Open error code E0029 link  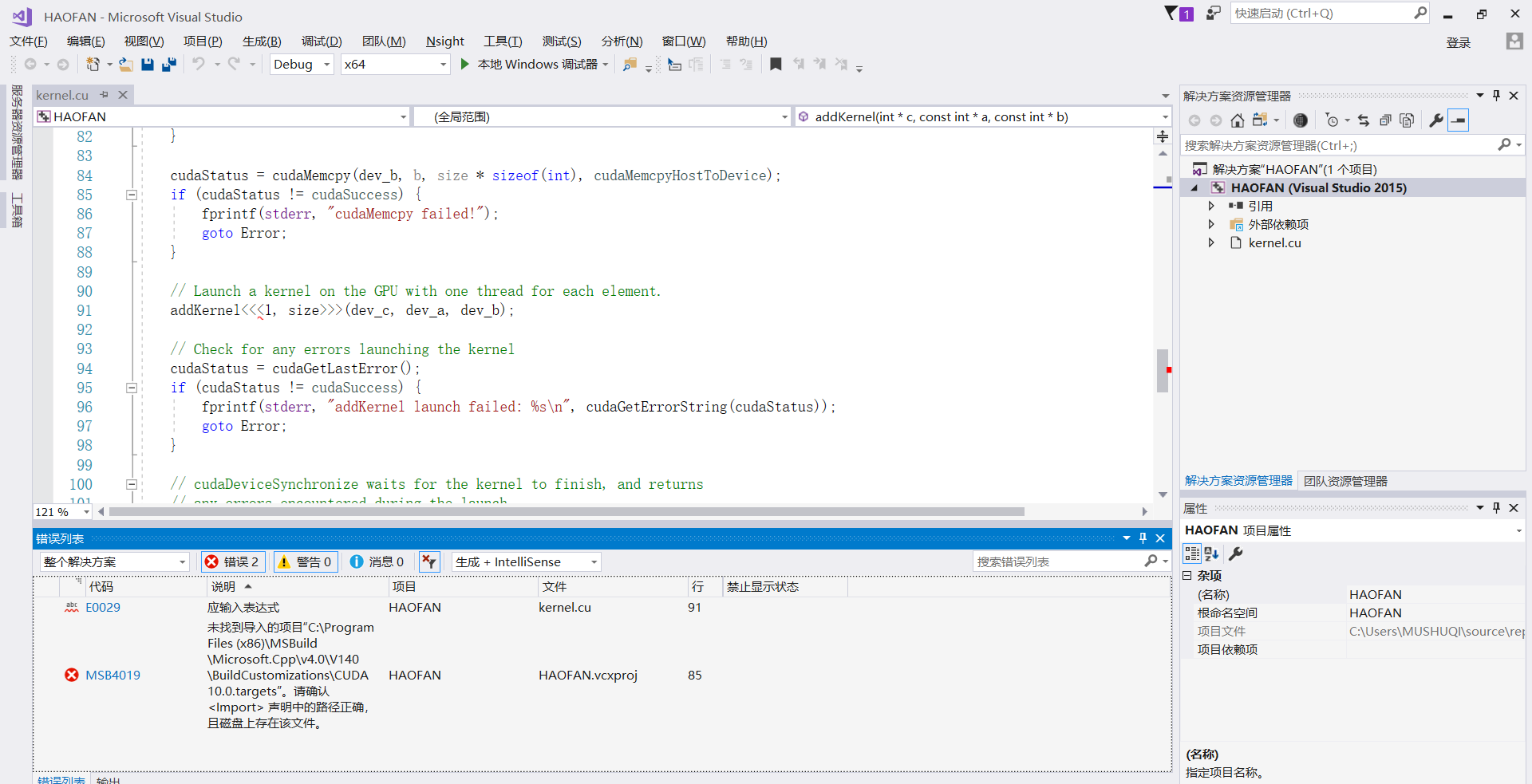click(x=103, y=608)
